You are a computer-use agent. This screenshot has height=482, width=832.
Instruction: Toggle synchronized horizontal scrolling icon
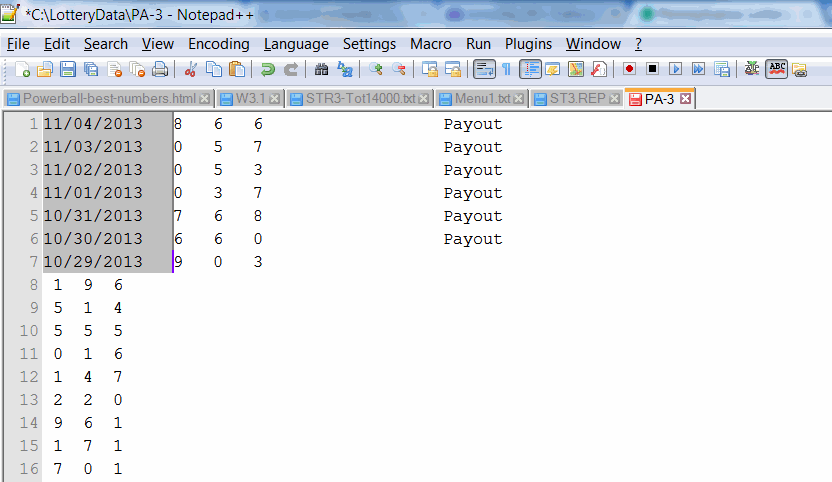(453, 70)
